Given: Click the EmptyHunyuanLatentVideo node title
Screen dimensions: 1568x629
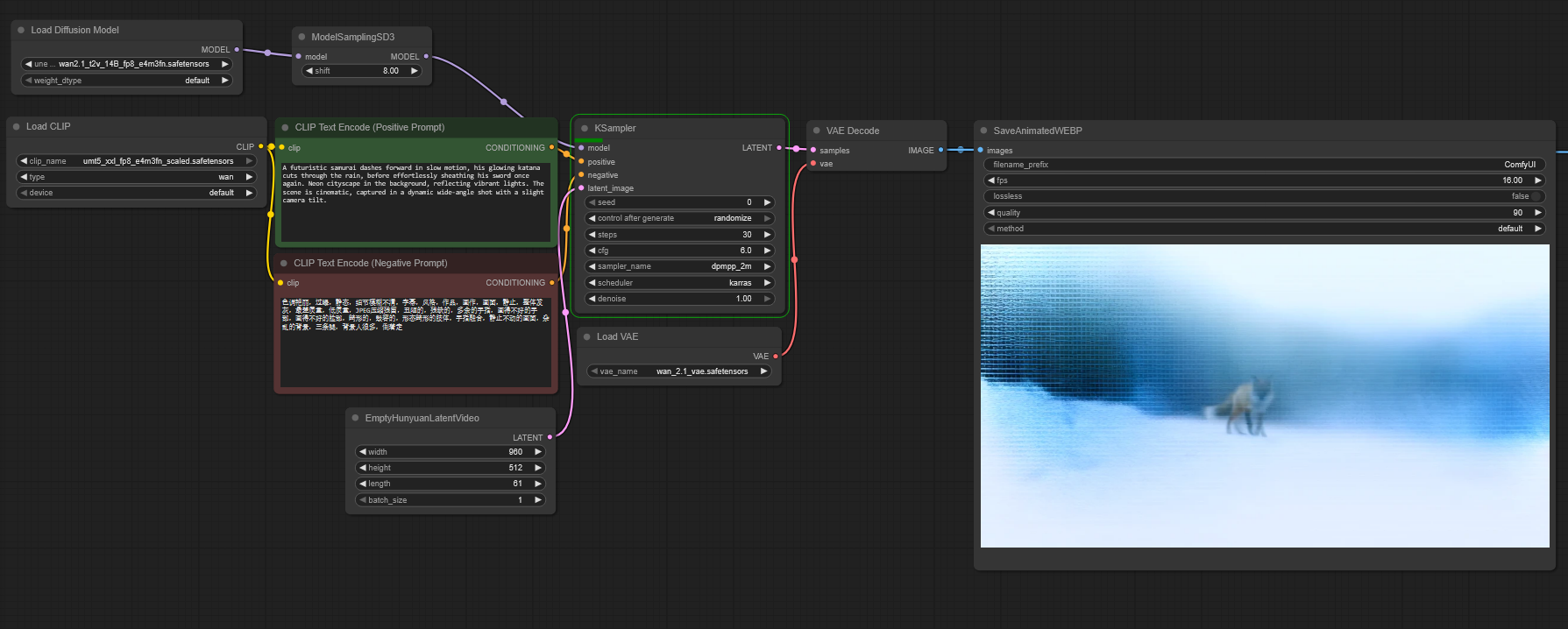Looking at the screenshot, I should coord(422,418).
